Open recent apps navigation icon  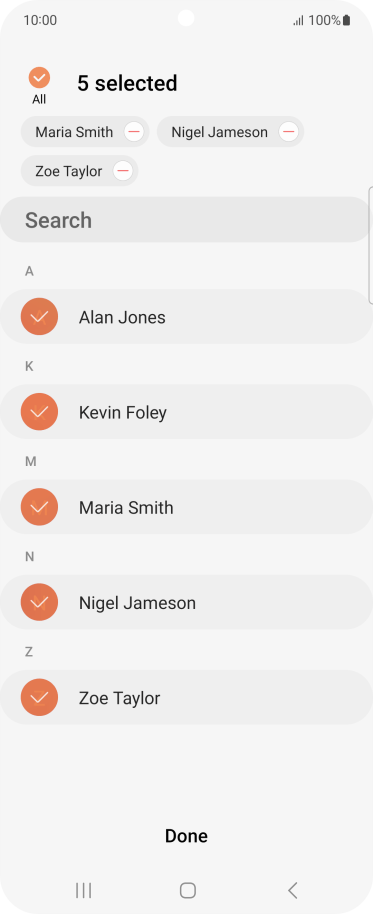coord(83,890)
